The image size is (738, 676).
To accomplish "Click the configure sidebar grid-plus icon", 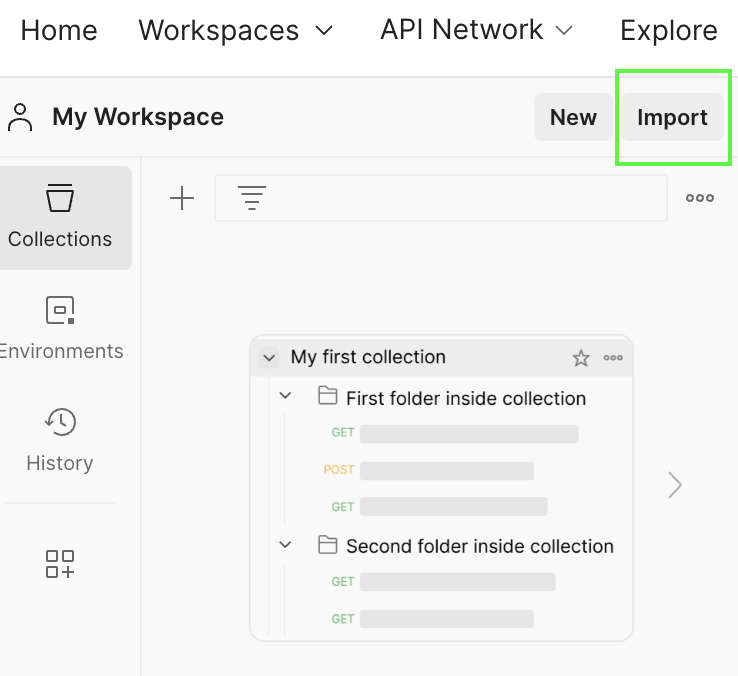I will 60,564.
